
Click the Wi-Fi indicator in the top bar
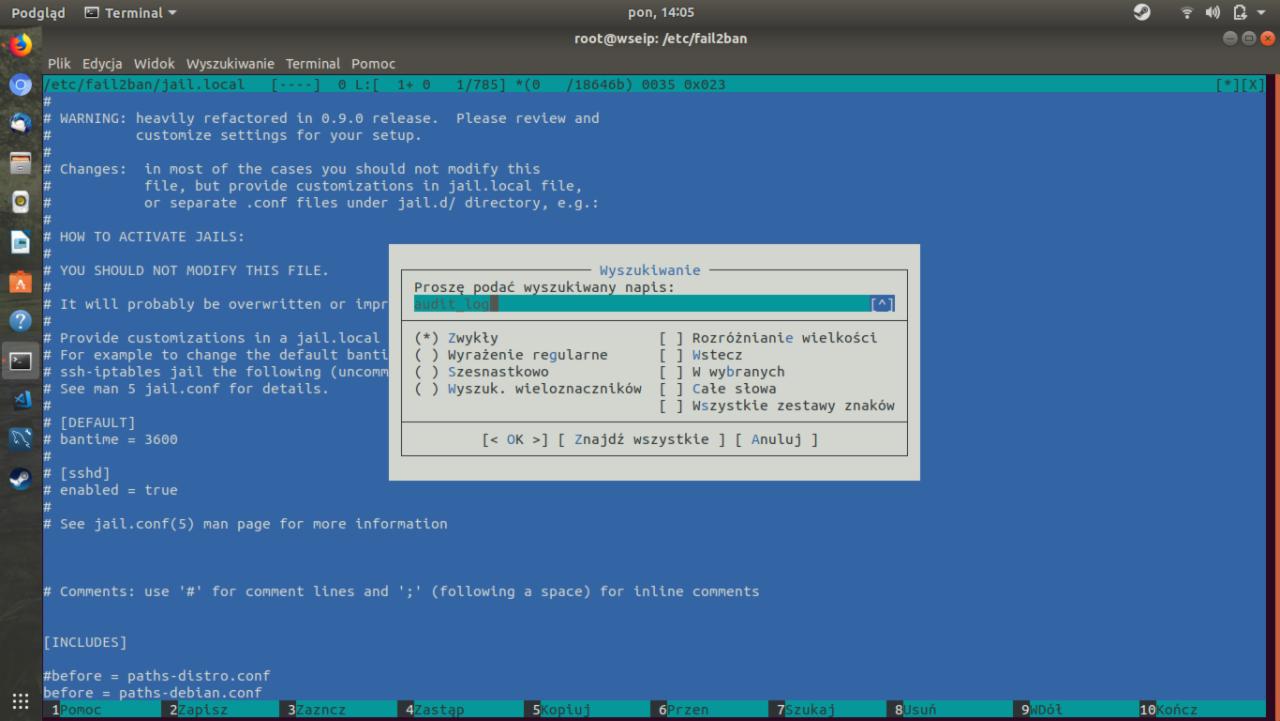tap(1186, 12)
